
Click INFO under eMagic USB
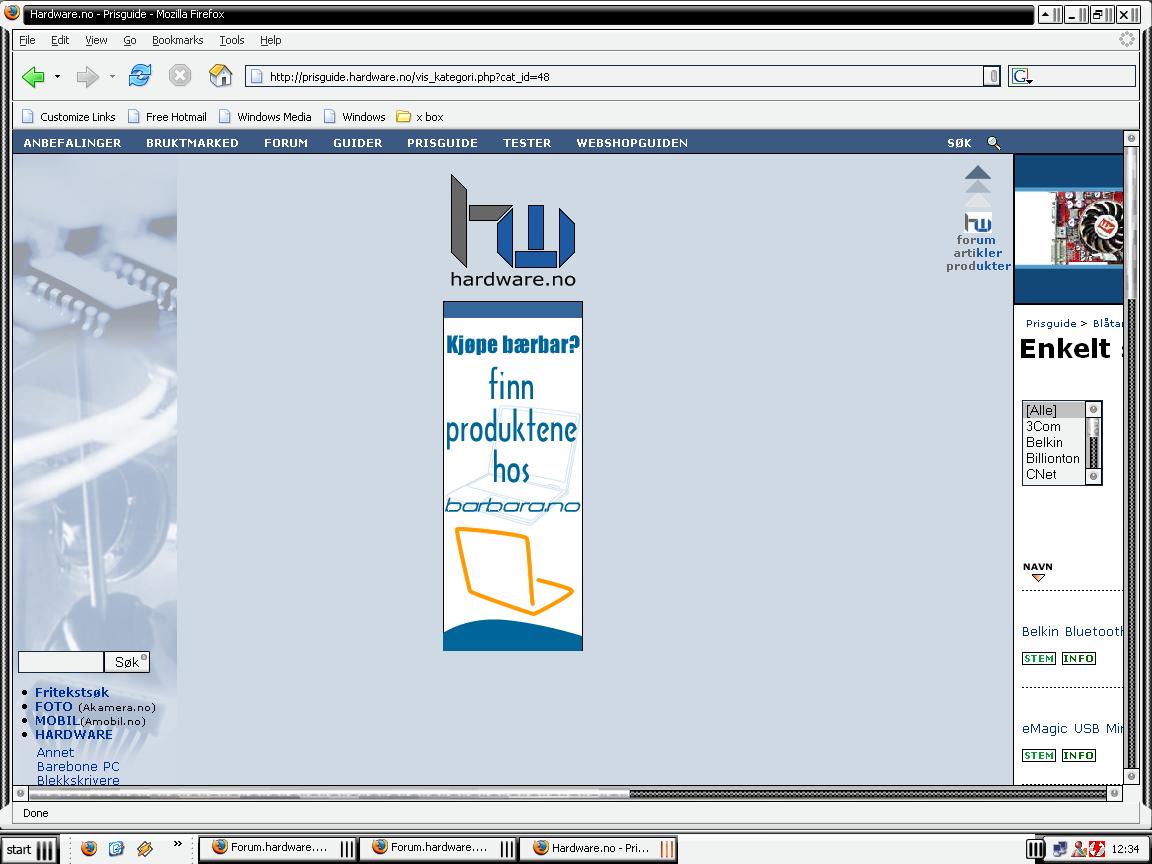click(x=1079, y=755)
